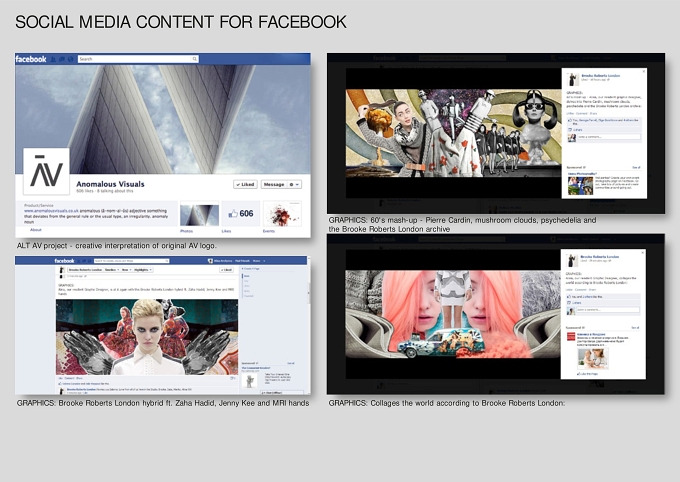The image size is (680, 482).
Task: Click Create a Page link in right sidebar
Action: point(250,269)
